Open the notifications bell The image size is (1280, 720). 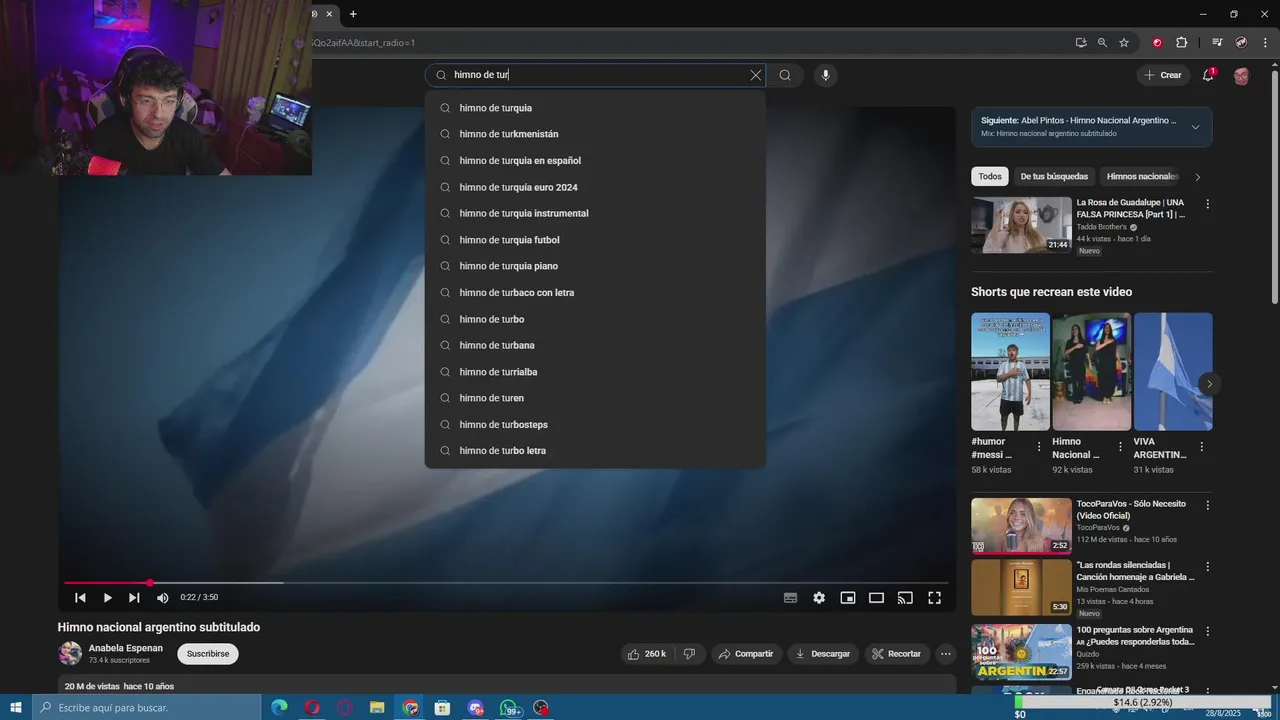tap(1208, 75)
